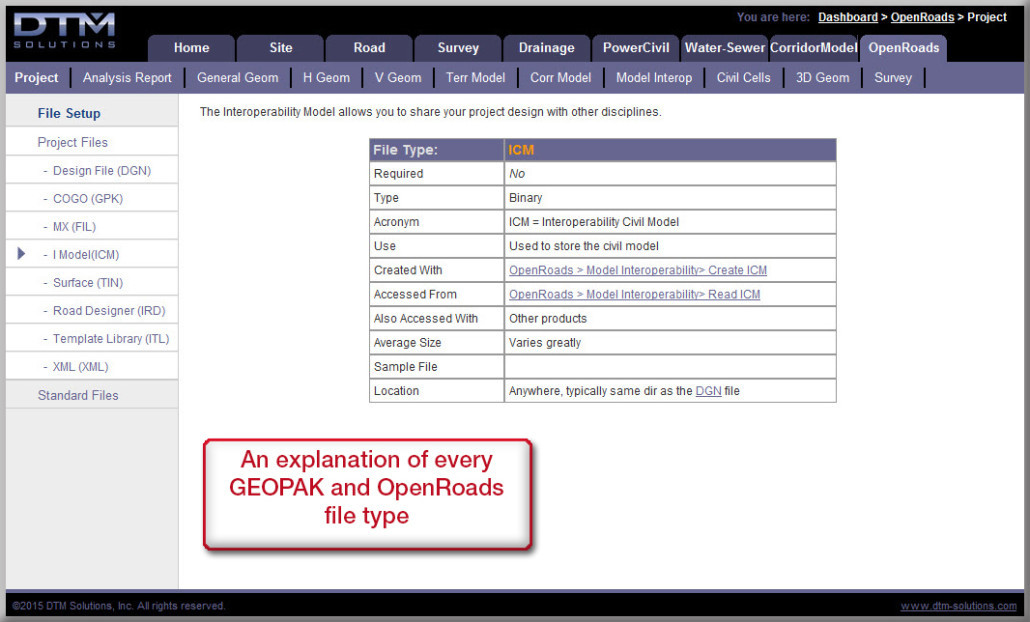This screenshot has width=1030, height=622.
Task: Follow the Create ICM link
Action: coord(638,270)
